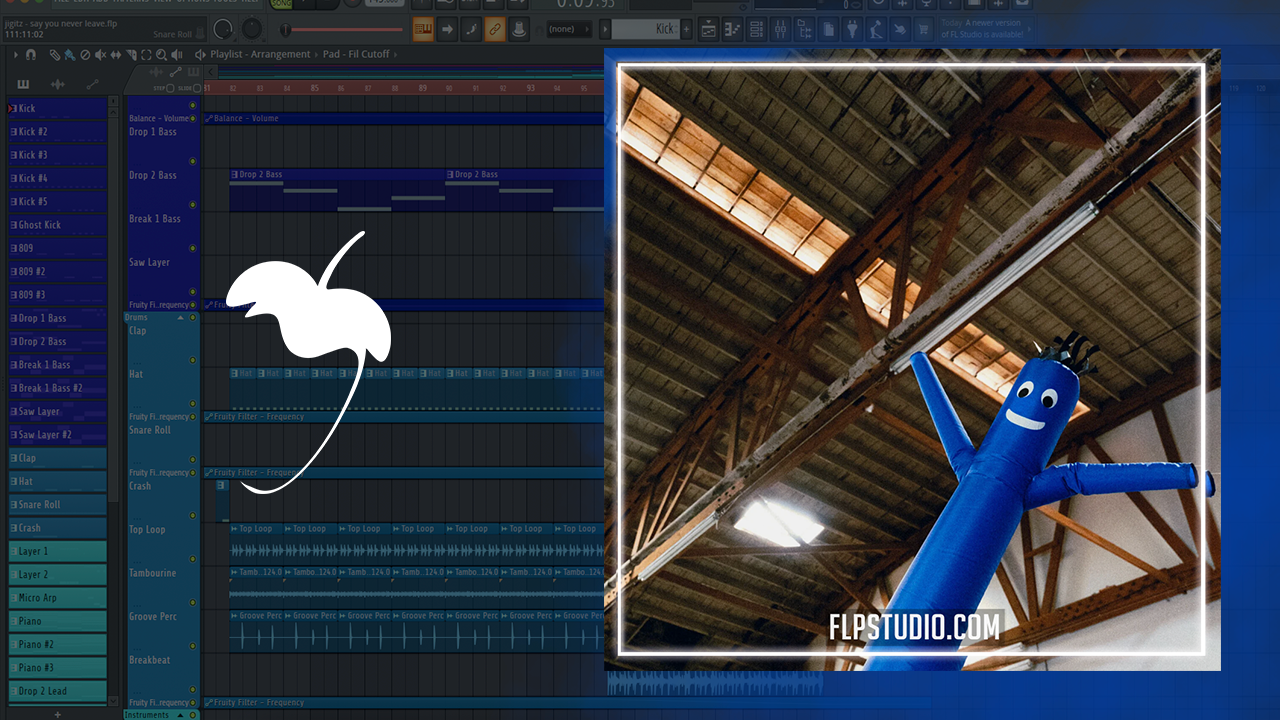
Task: Click bar 89 on the timeline ruler
Action: click(x=422, y=88)
